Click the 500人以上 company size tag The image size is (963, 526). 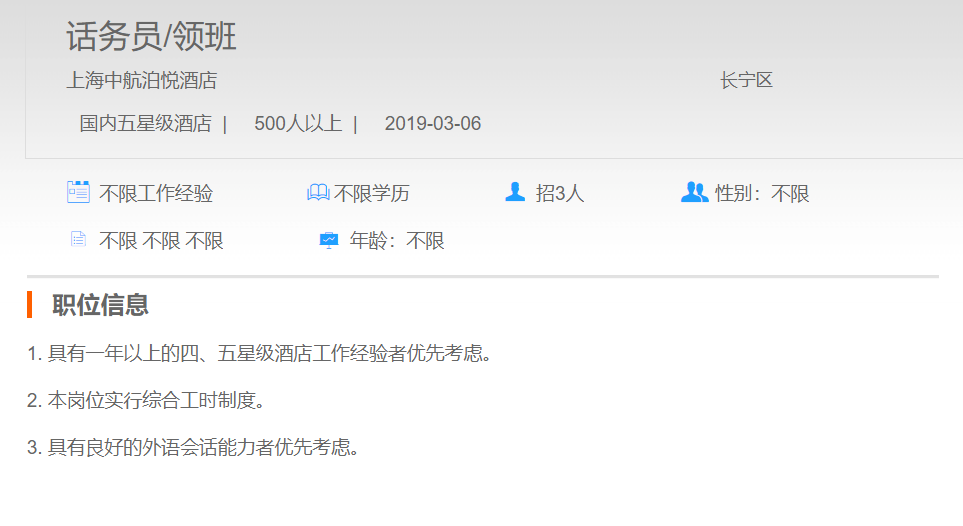297,124
